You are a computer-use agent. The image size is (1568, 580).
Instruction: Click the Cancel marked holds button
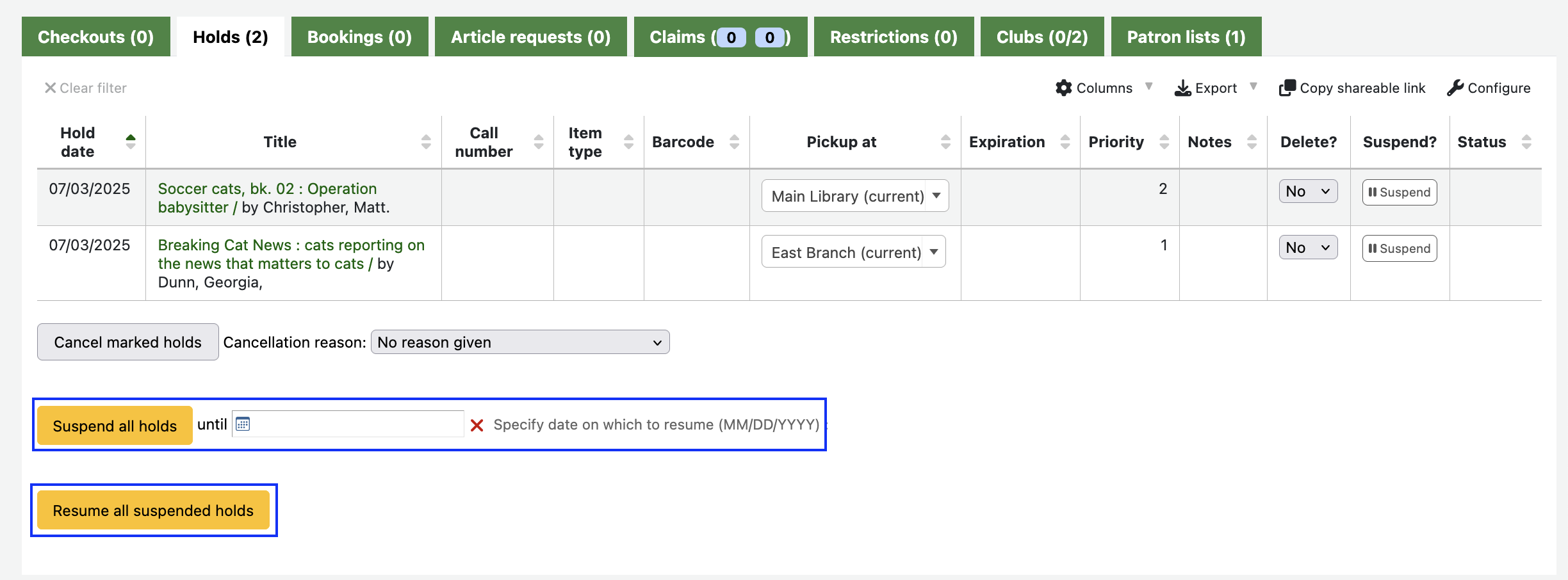[127, 342]
